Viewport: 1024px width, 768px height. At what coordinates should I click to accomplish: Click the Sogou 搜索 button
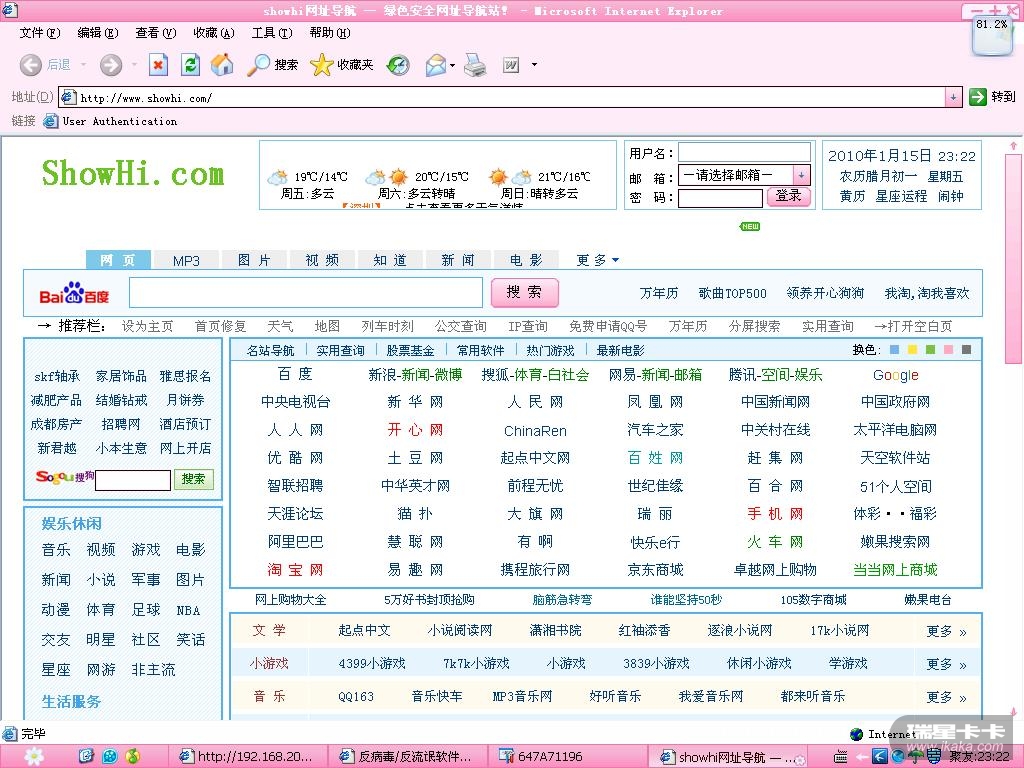(x=193, y=479)
